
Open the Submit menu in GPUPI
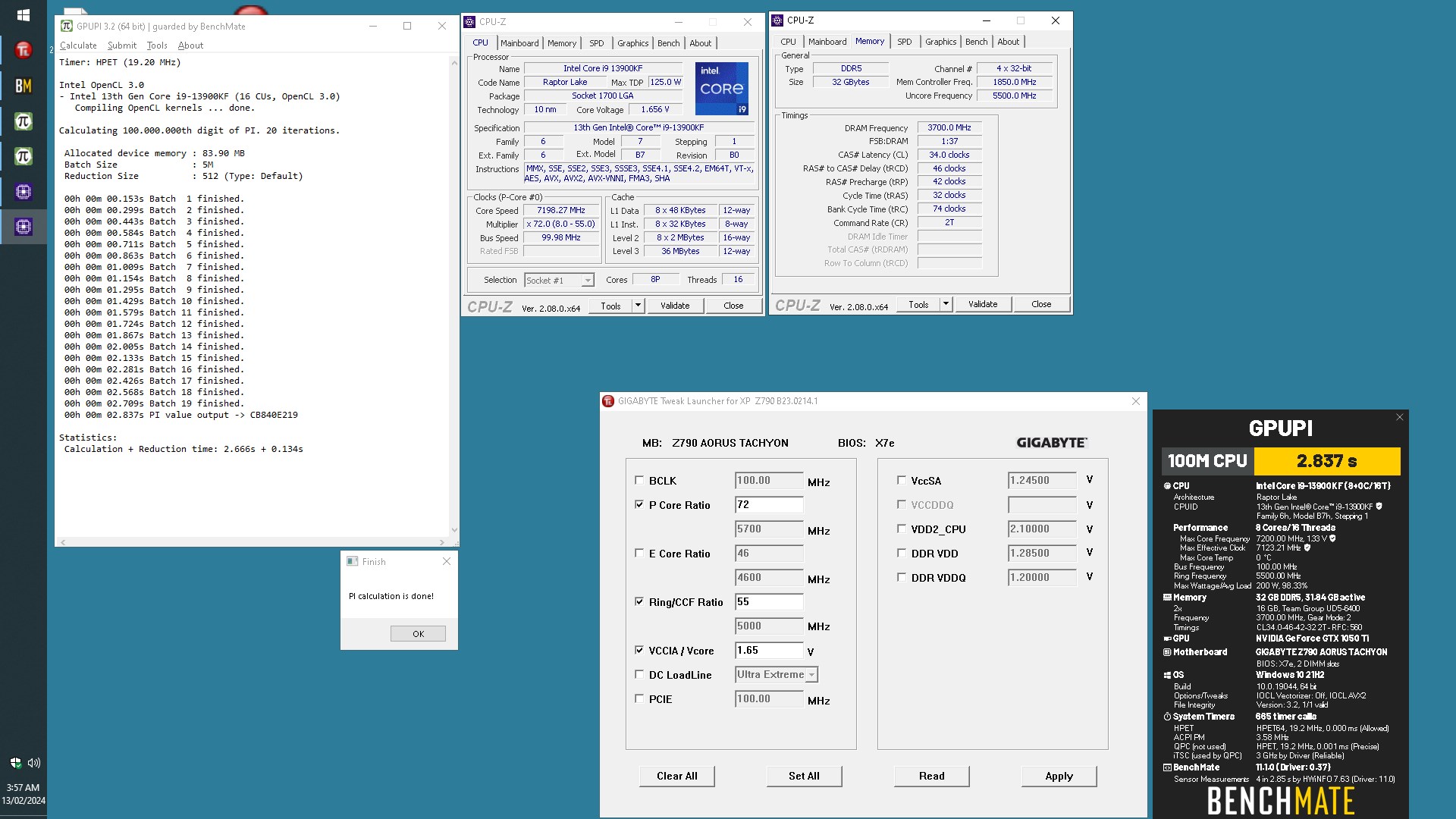click(122, 45)
